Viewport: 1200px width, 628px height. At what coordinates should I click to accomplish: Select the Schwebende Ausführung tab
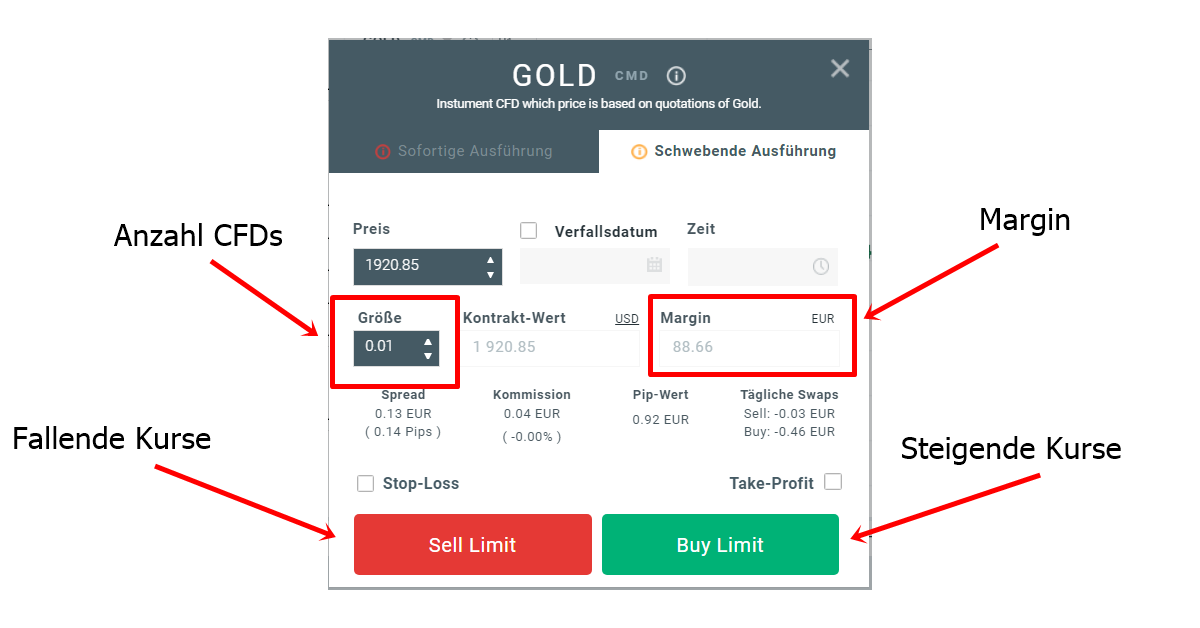click(734, 151)
